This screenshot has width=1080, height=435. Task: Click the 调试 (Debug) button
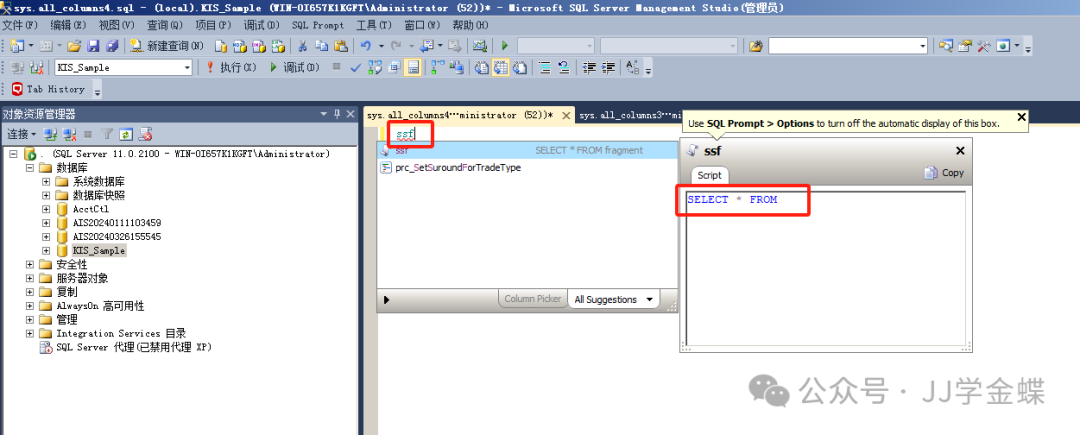coord(294,67)
